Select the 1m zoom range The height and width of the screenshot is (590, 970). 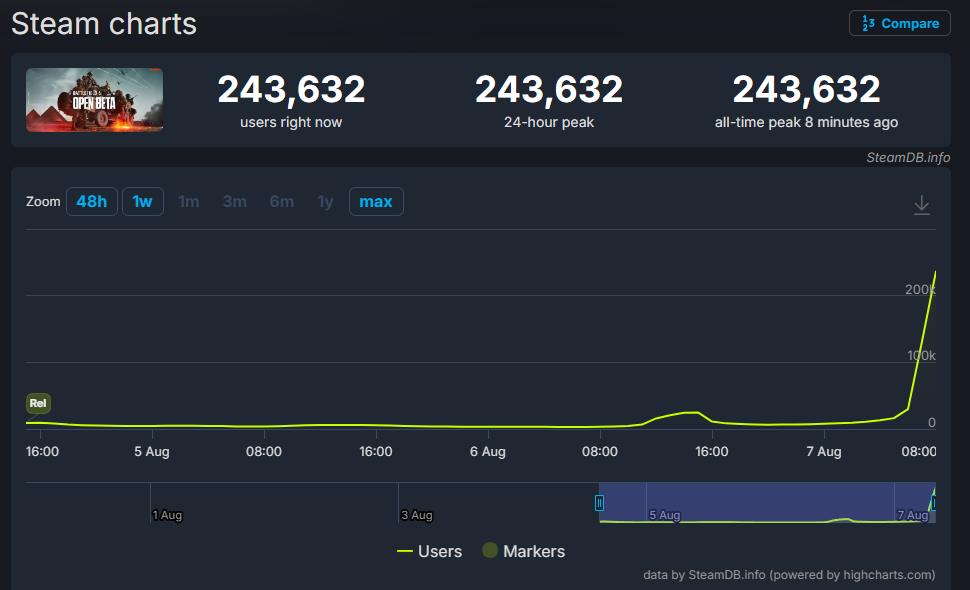[x=189, y=202]
